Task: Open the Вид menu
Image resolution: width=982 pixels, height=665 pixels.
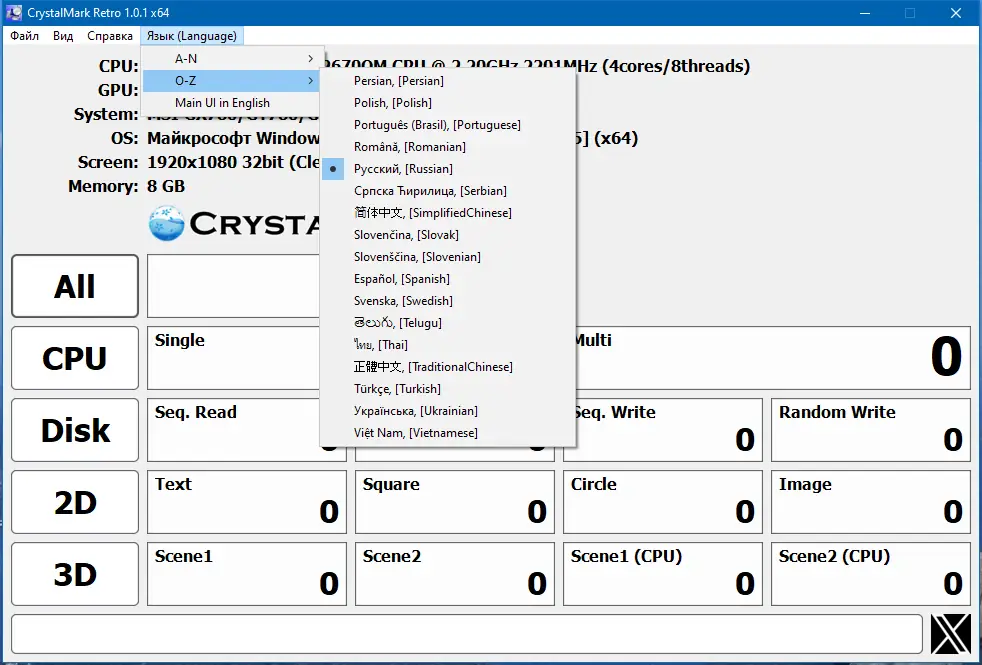Action: pyautogui.click(x=63, y=36)
